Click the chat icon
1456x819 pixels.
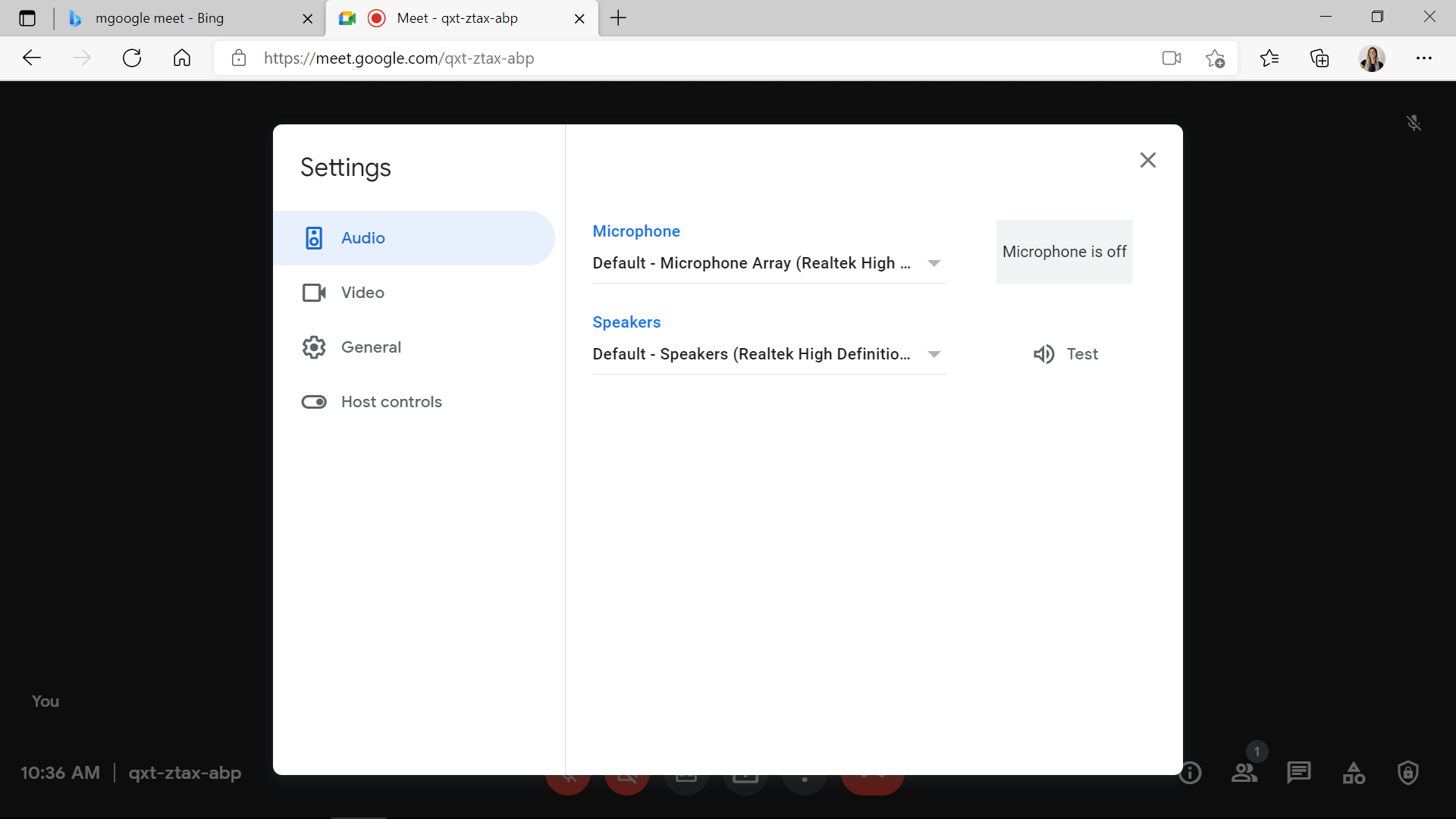1298,772
